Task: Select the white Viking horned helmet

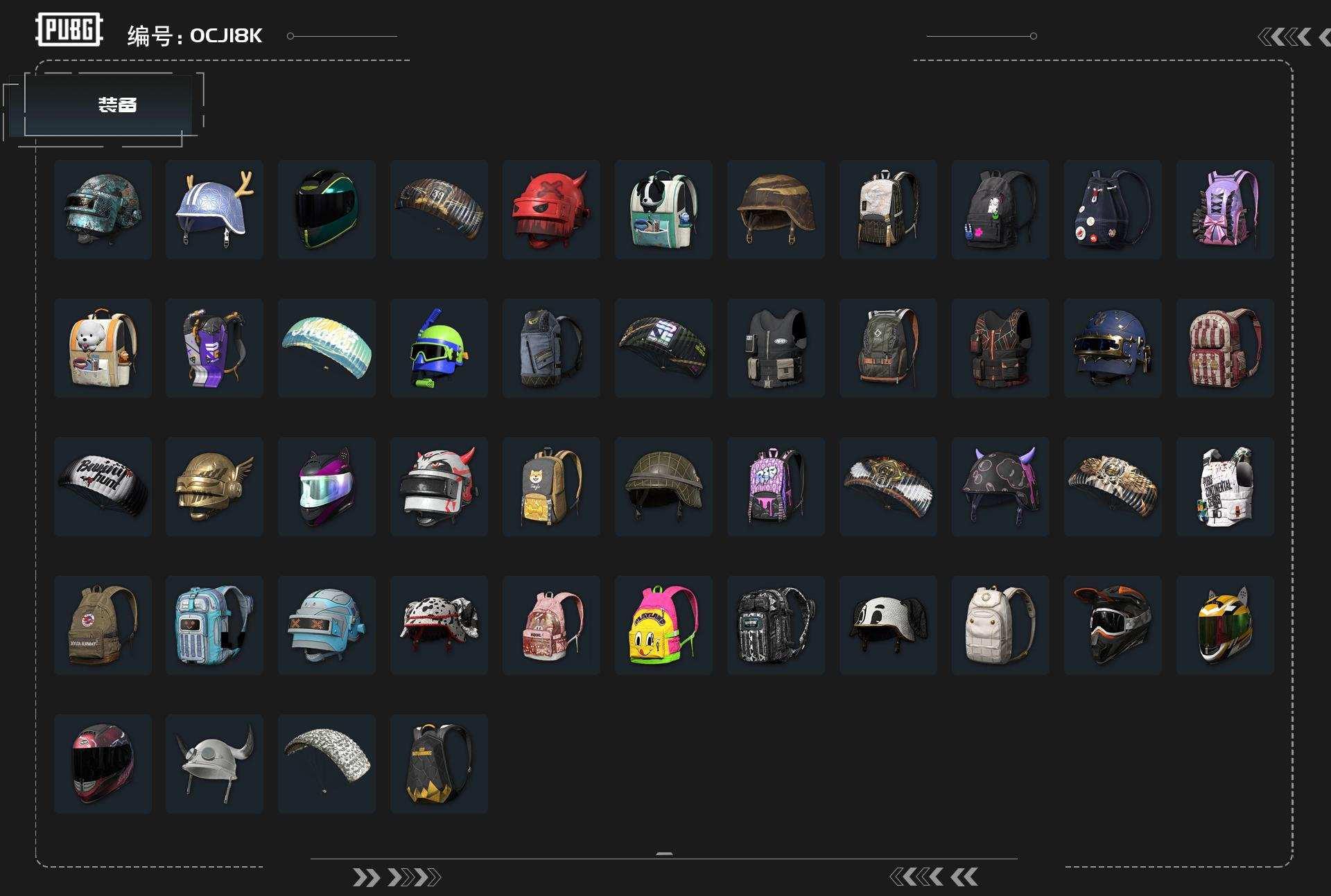Action: [214, 764]
